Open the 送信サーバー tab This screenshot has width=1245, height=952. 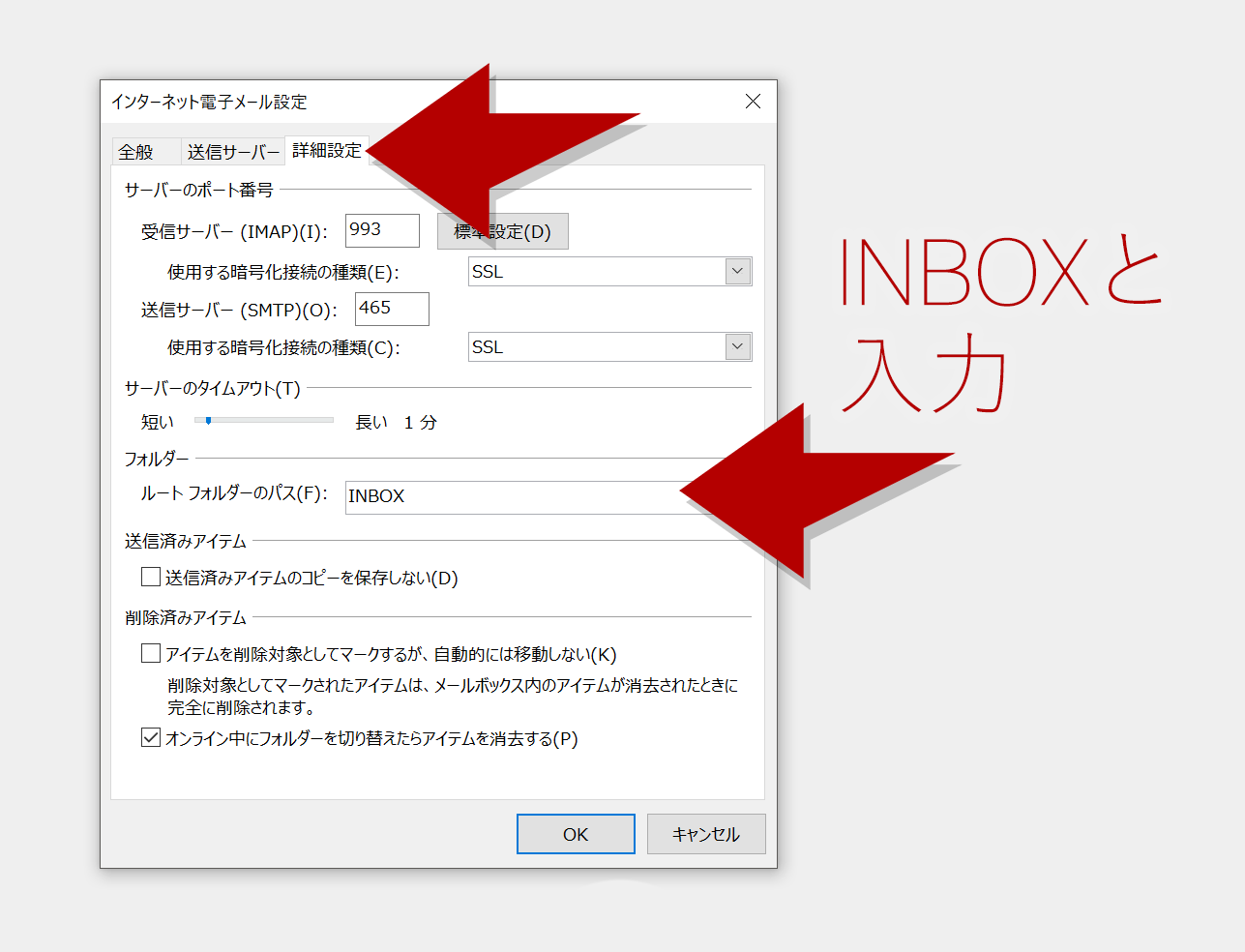[232, 152]
